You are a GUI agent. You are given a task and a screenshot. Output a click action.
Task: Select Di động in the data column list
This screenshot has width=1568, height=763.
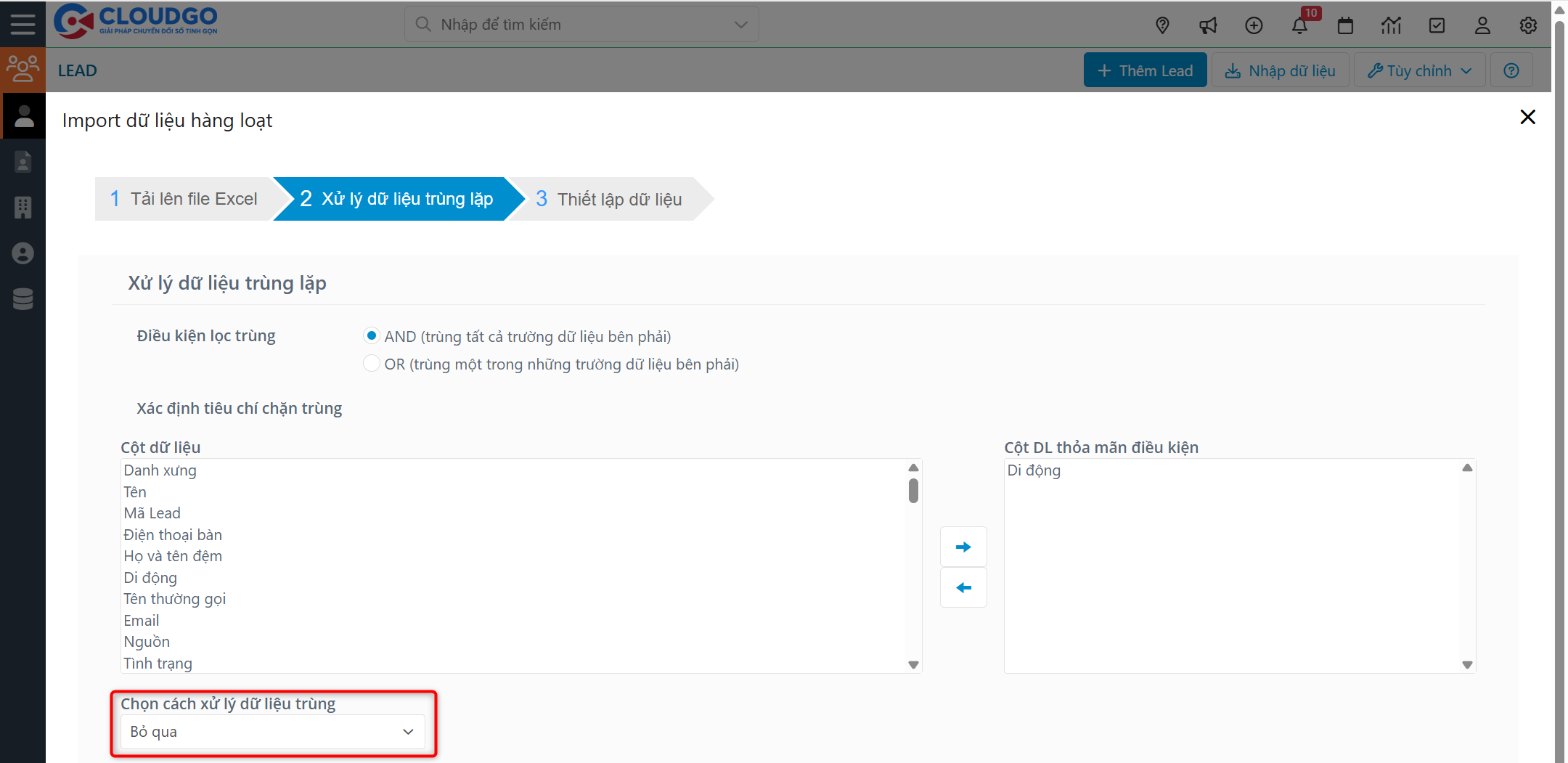pos(150,577)
